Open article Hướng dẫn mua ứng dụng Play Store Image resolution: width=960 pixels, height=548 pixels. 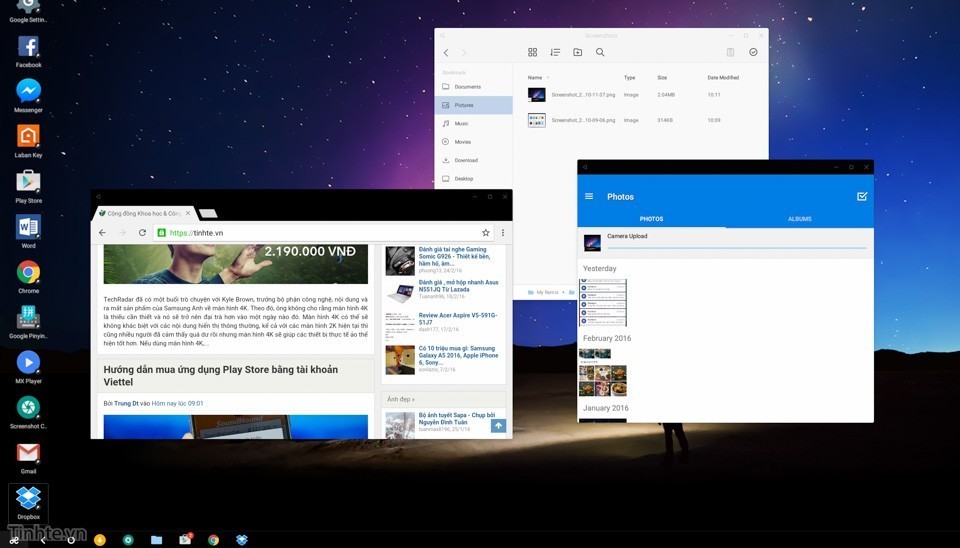tap(220, 375)
